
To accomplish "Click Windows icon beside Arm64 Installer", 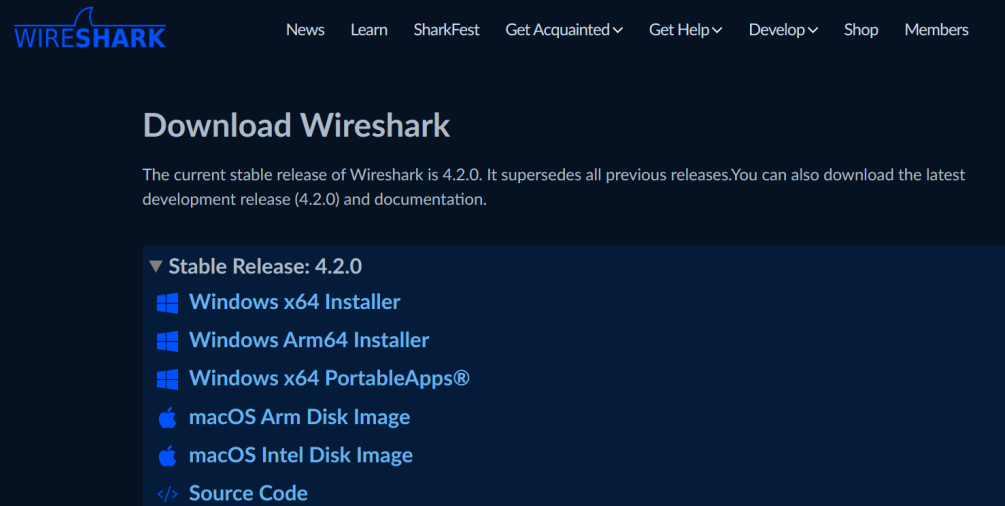I will 167,341.
